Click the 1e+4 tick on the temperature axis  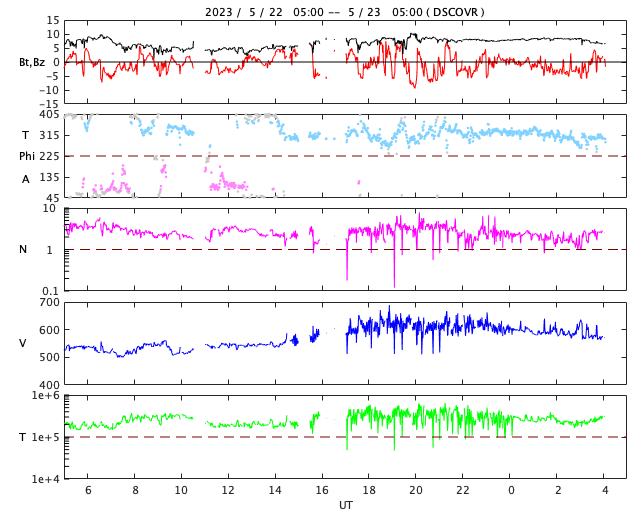pos(44,479)
